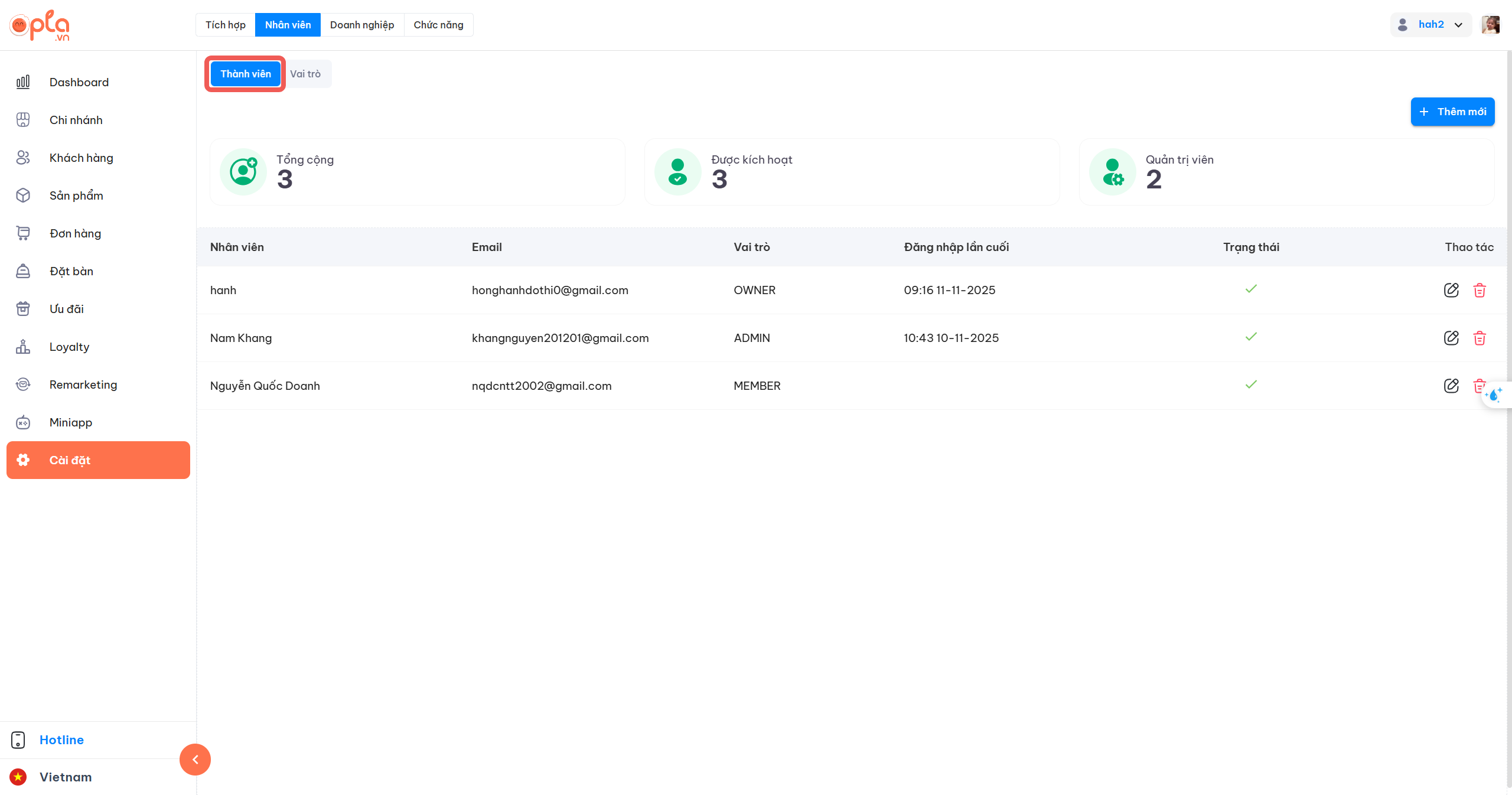Click the Thêm mới button

1452,112
